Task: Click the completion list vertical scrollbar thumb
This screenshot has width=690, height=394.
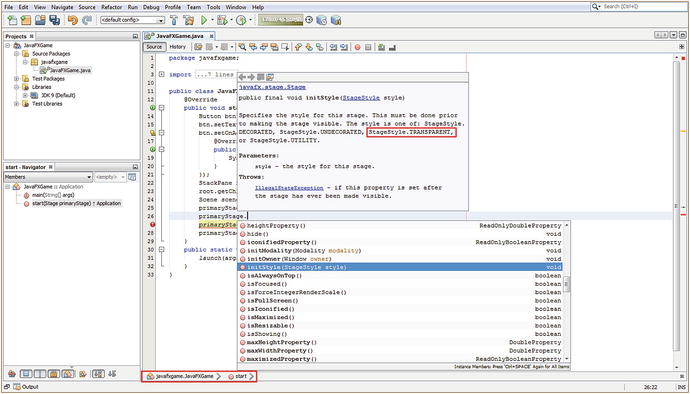Action: click(x=566, y=284)
